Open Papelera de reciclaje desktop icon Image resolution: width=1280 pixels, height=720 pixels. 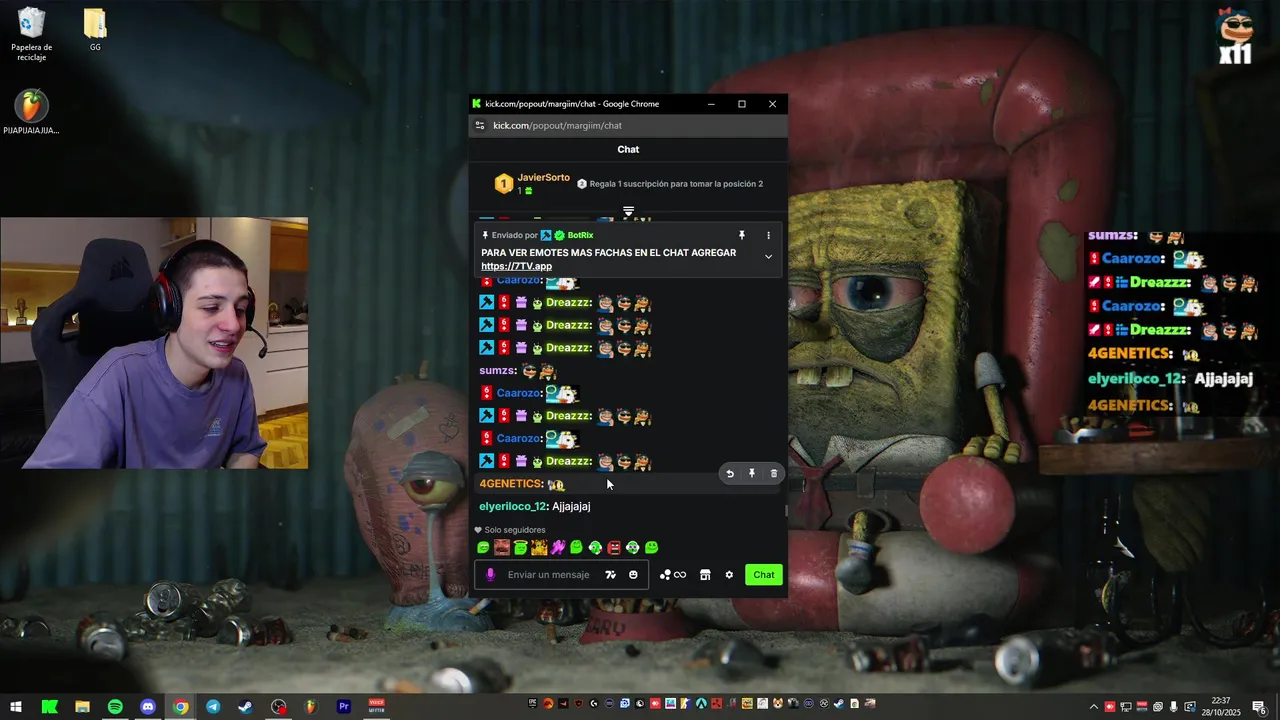click(32, 35)
